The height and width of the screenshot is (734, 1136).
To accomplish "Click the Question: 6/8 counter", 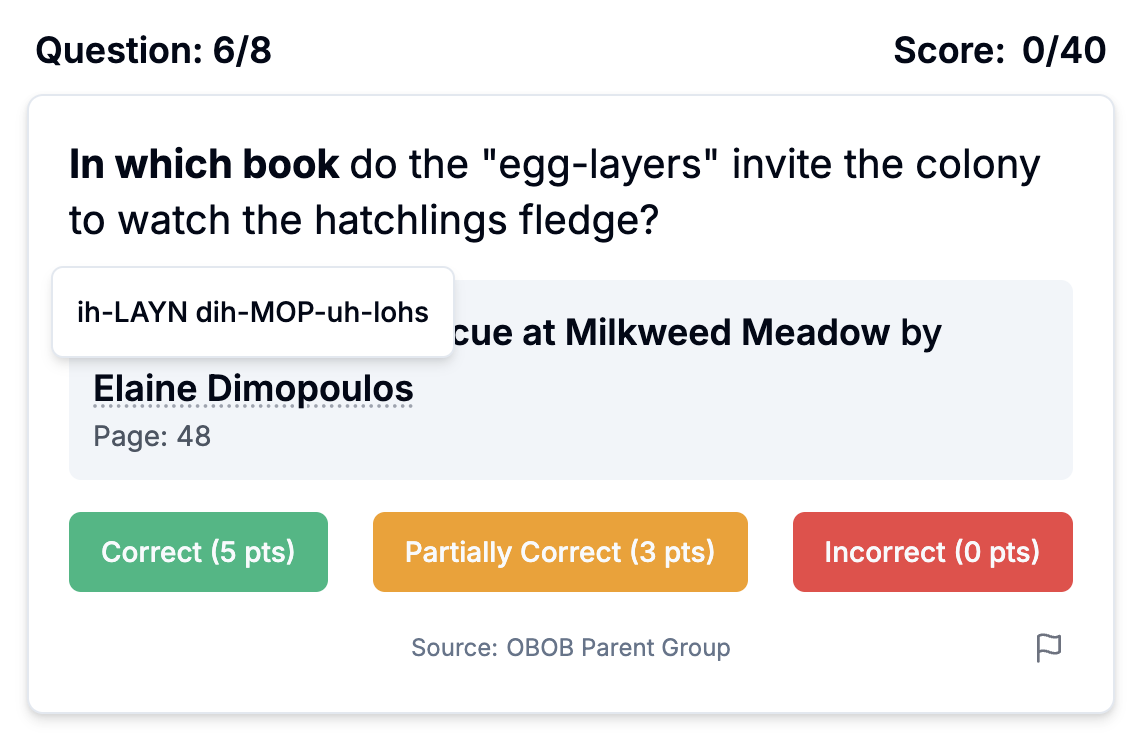I will (x=153, y=50).
